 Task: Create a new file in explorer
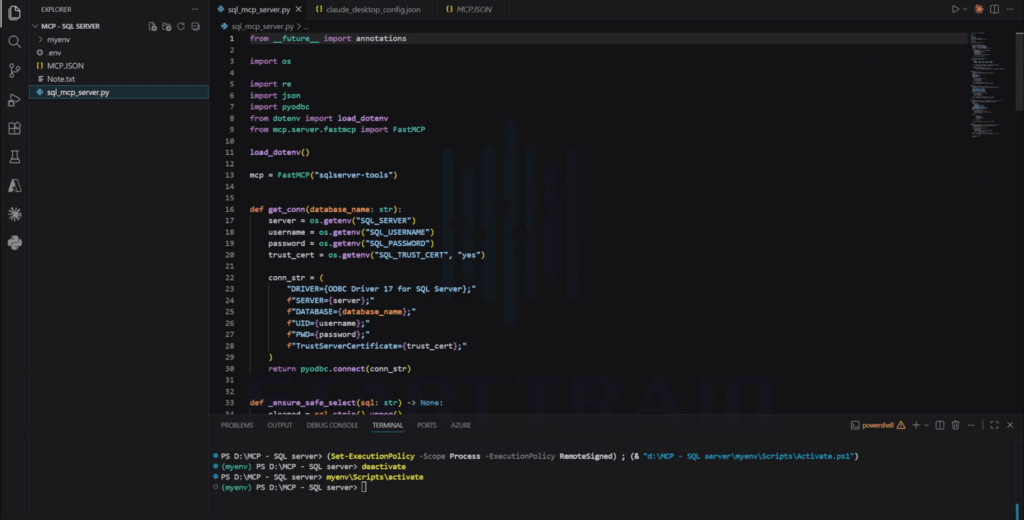coord(152,26)
